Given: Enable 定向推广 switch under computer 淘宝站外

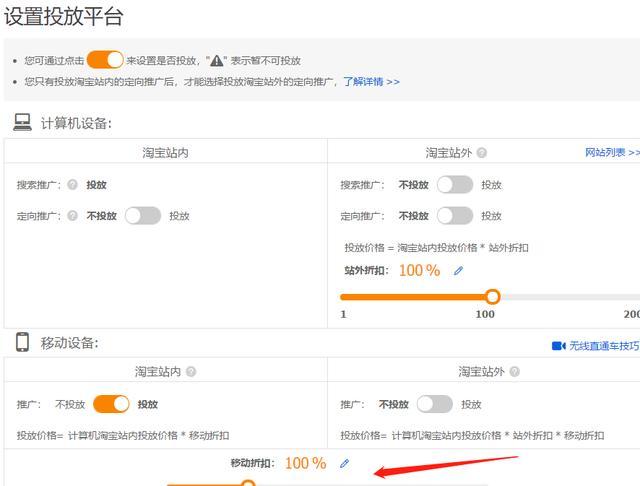Looking at the screenshot, I should 454,216.
